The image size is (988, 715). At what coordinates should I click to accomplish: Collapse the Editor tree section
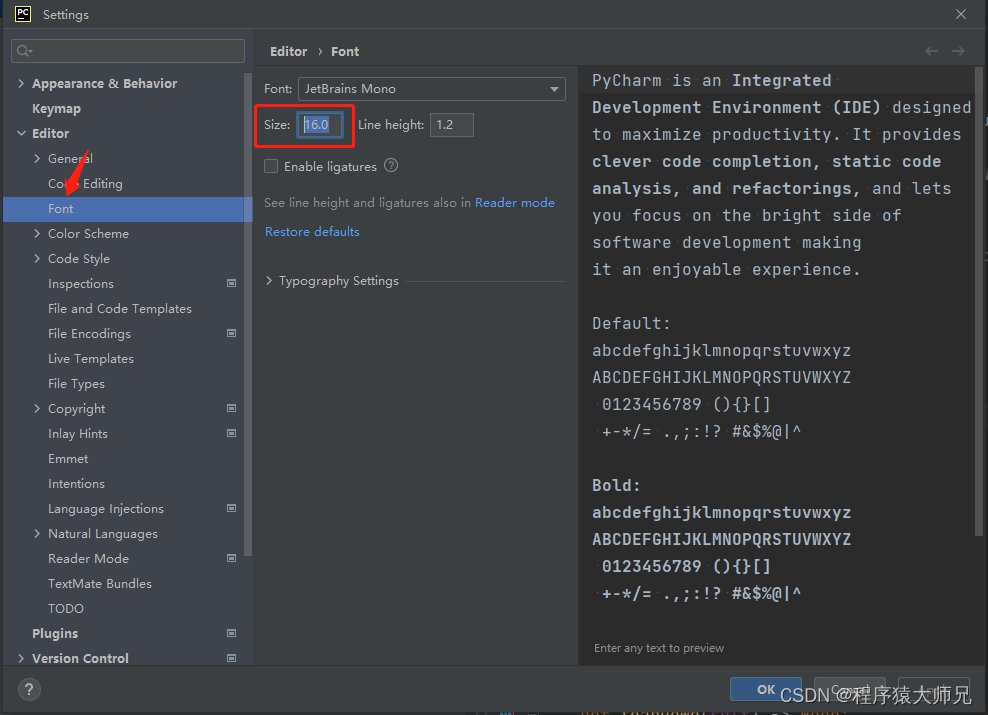(x=21, y=134)
